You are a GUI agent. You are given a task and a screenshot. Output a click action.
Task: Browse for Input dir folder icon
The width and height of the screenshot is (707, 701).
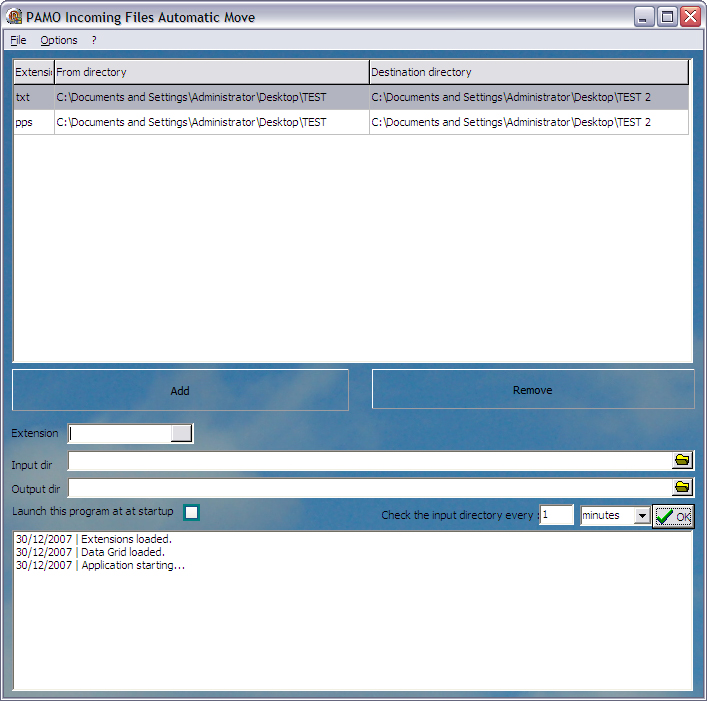pyautogui.click(x=682, y=460)
